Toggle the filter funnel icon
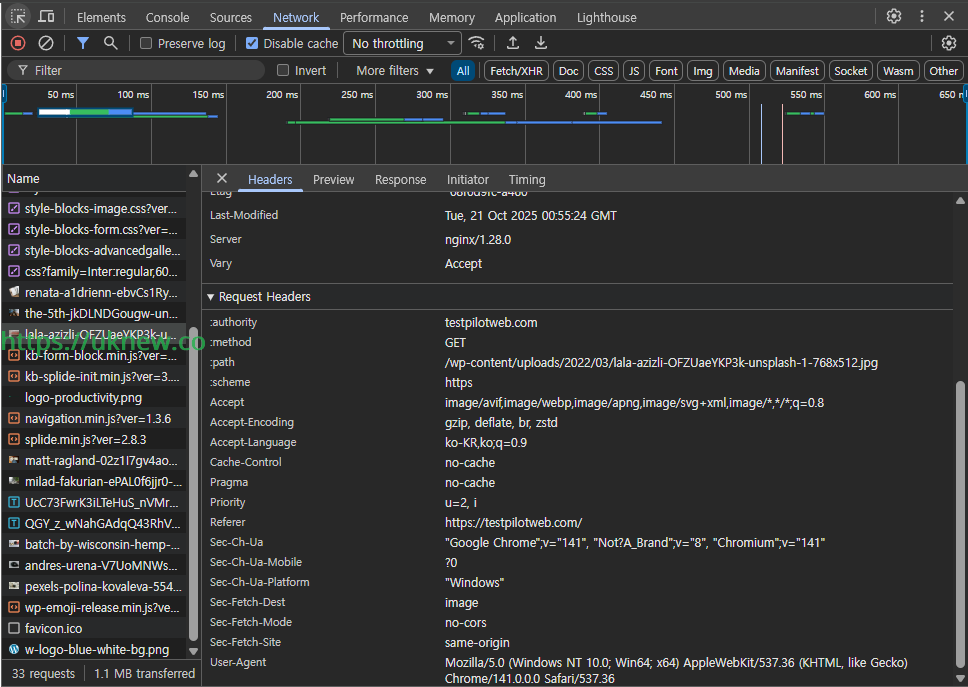This screenshot has width=968, height=687. (83, 43)
